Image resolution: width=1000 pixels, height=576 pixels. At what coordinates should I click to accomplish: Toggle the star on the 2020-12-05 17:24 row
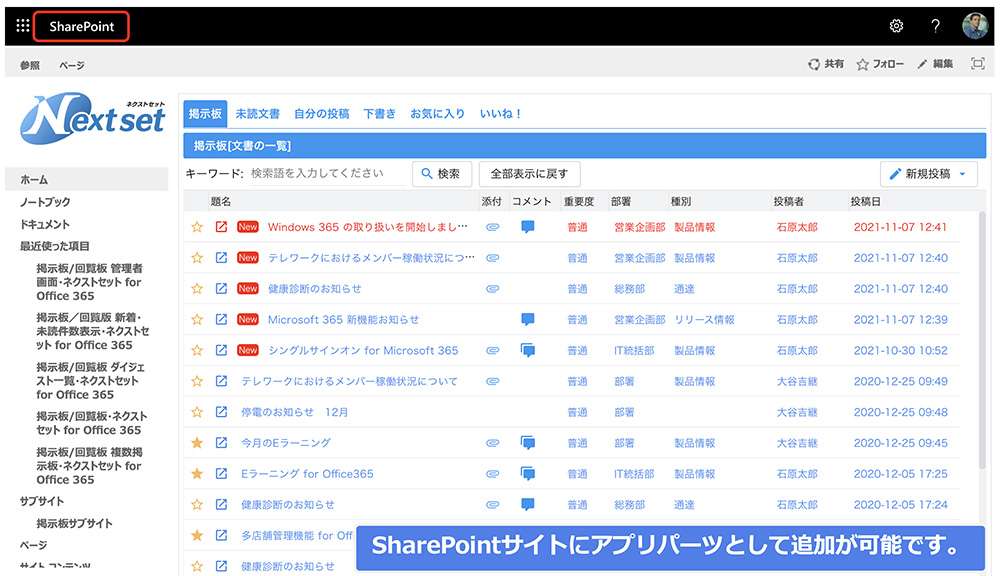coord(197,505)
